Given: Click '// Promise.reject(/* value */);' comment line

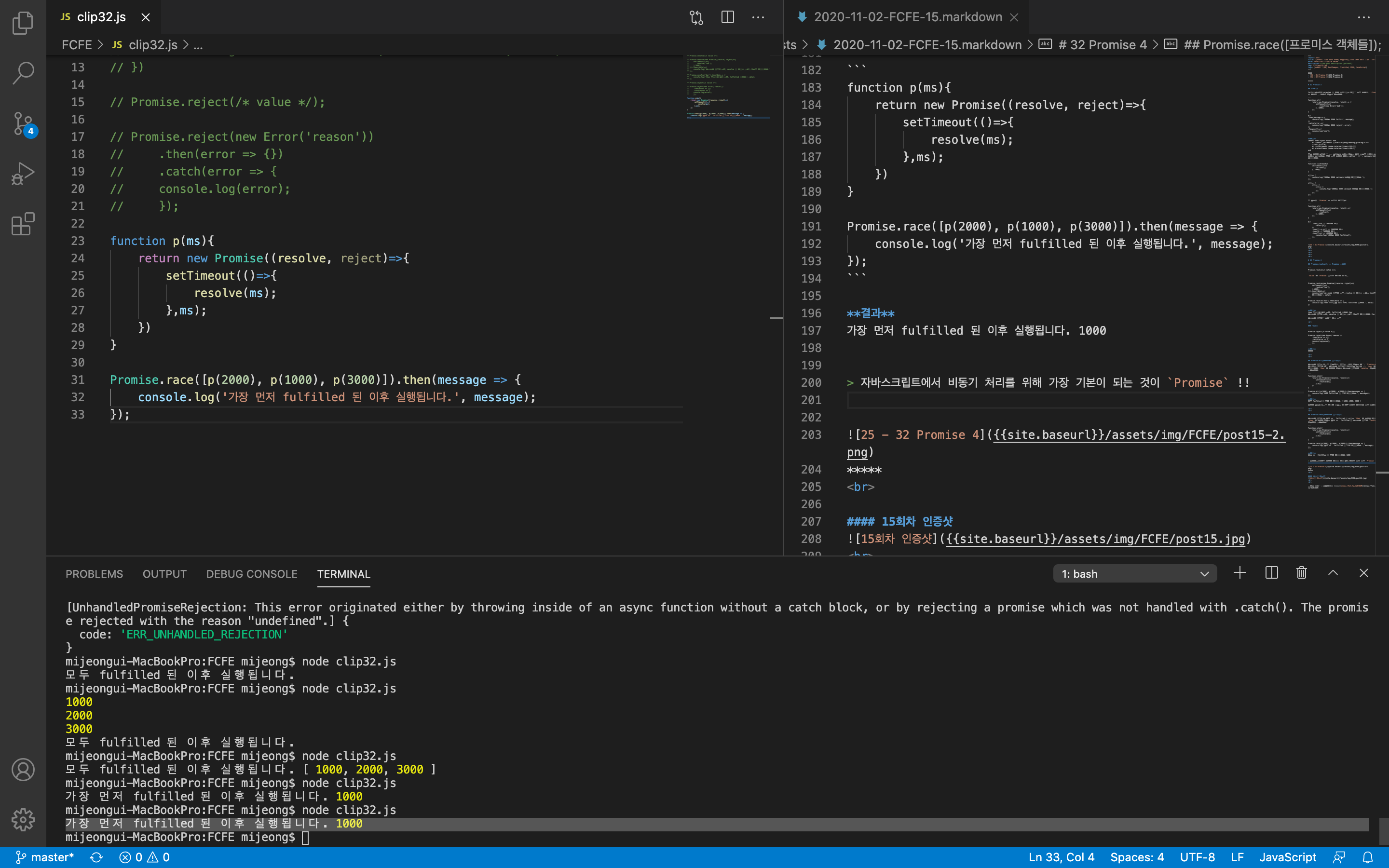Looking at the screenshot, I should [x=218, y=102].
